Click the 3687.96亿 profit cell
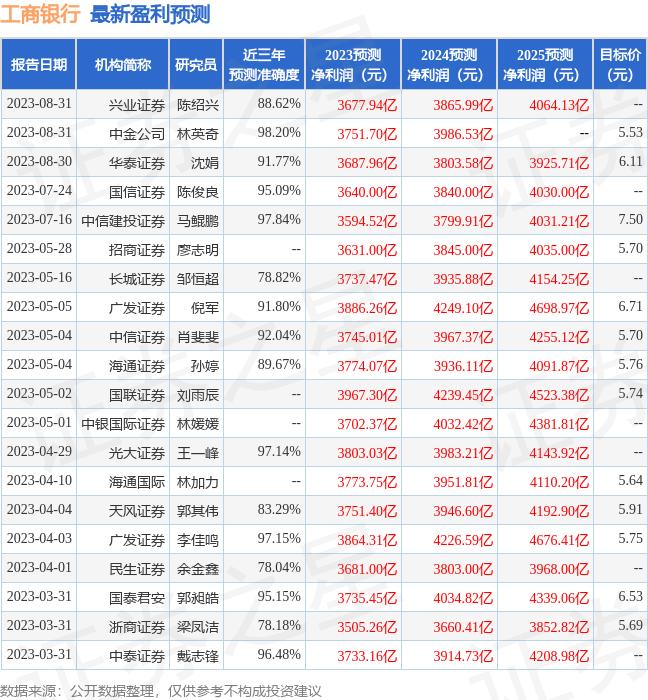 (x=367, y=163)
